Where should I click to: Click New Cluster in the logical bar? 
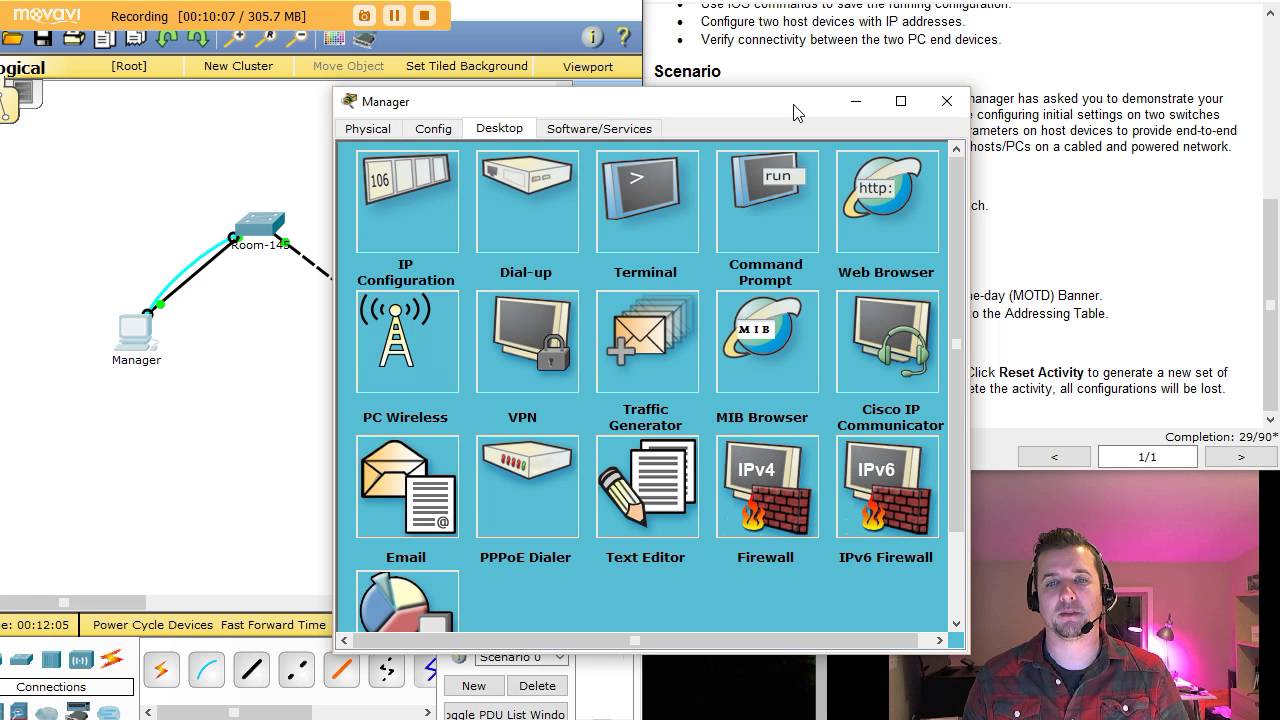point(238,66)
